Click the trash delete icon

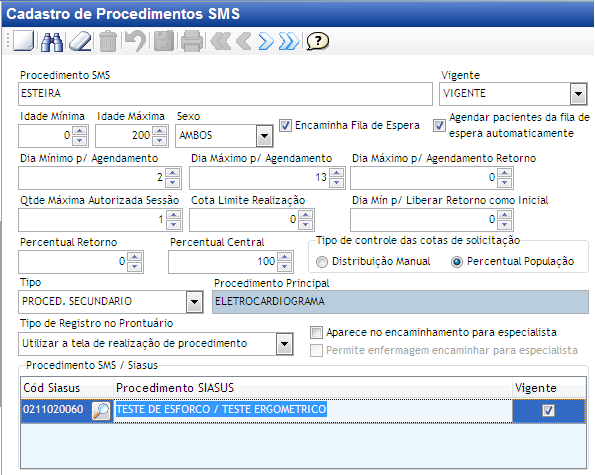coord(108,41)
